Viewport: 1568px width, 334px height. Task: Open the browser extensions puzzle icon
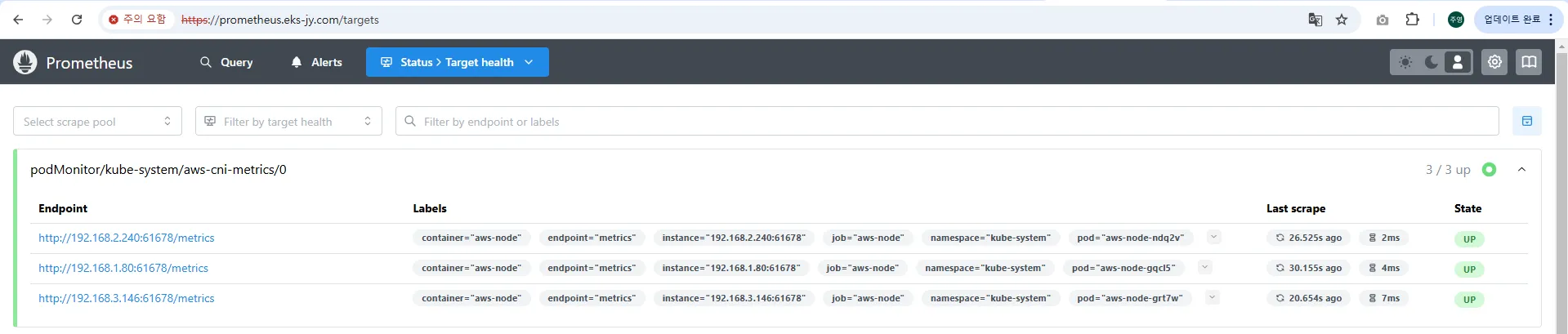coord(1412,20)
